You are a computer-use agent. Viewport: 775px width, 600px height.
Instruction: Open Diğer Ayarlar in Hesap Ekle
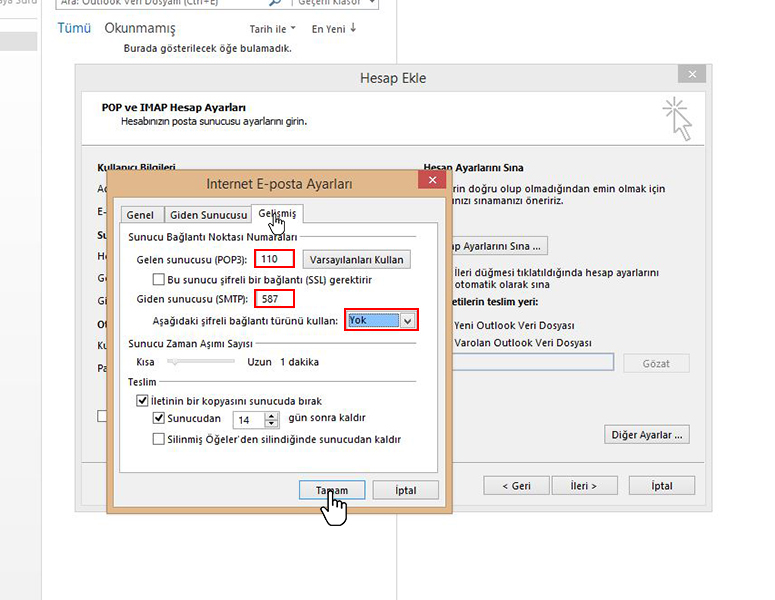click(649, 435)
